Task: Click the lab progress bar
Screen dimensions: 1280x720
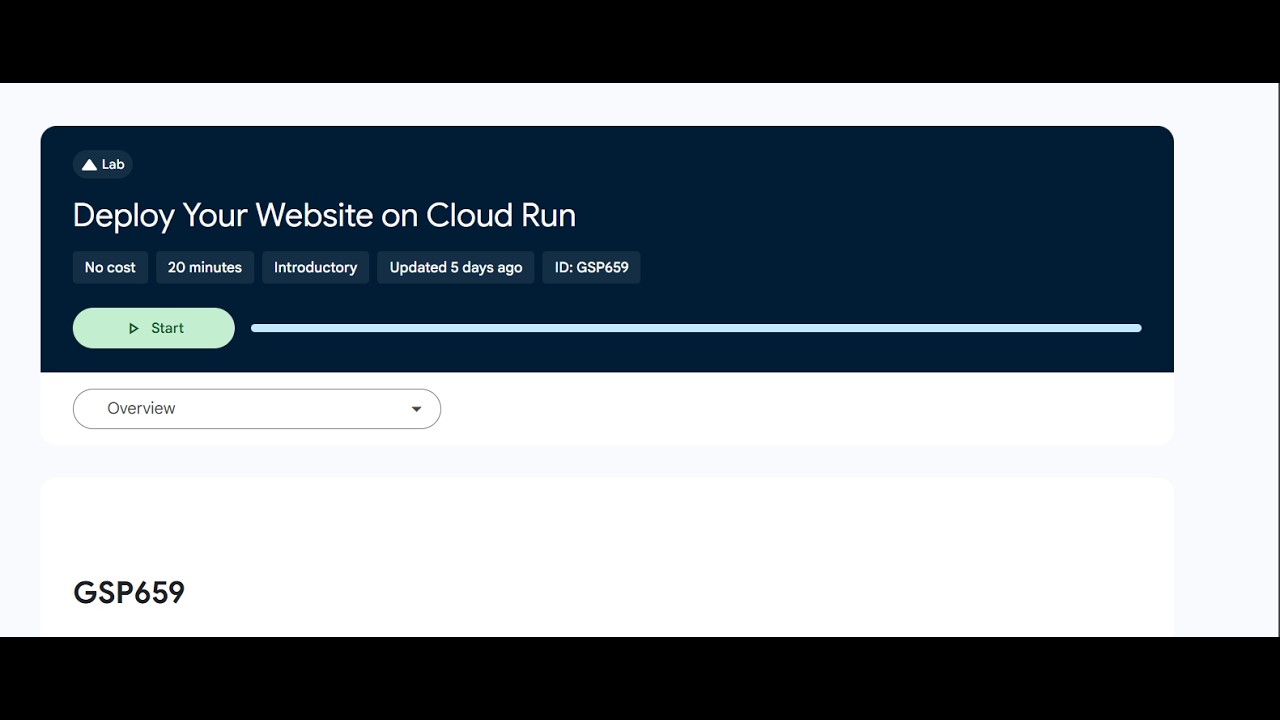Action: [x=696, y=328]
